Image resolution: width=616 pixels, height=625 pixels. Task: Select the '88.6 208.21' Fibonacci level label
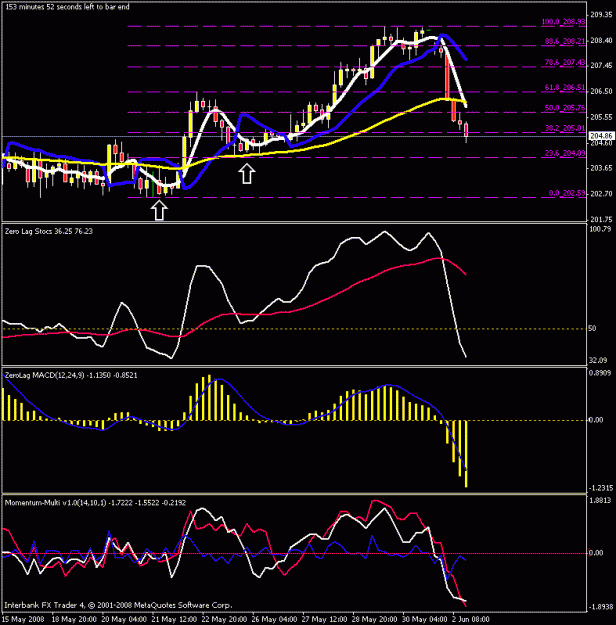[565, 41]
